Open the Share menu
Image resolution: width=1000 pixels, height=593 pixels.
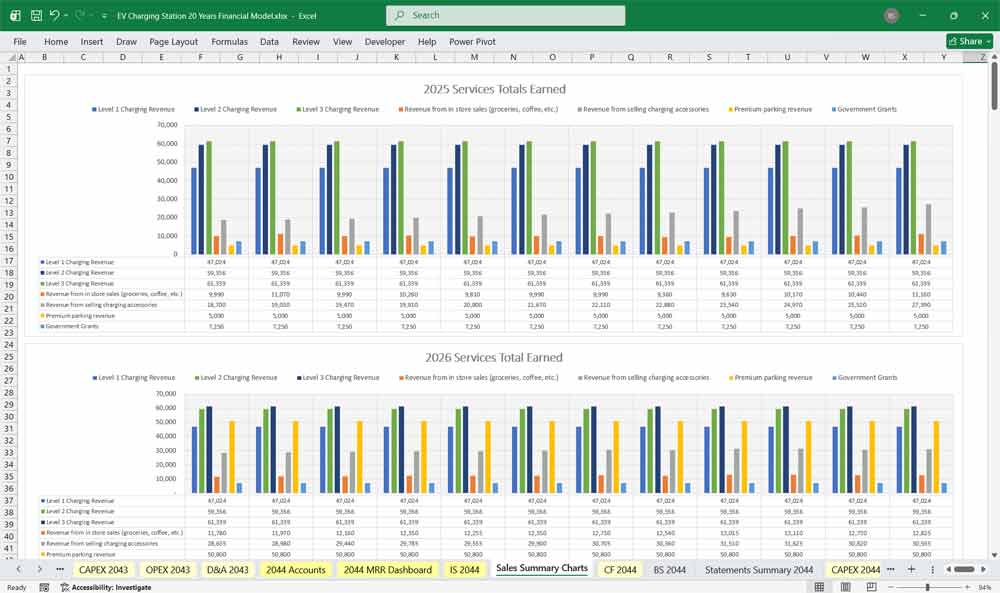coord(968,41)
